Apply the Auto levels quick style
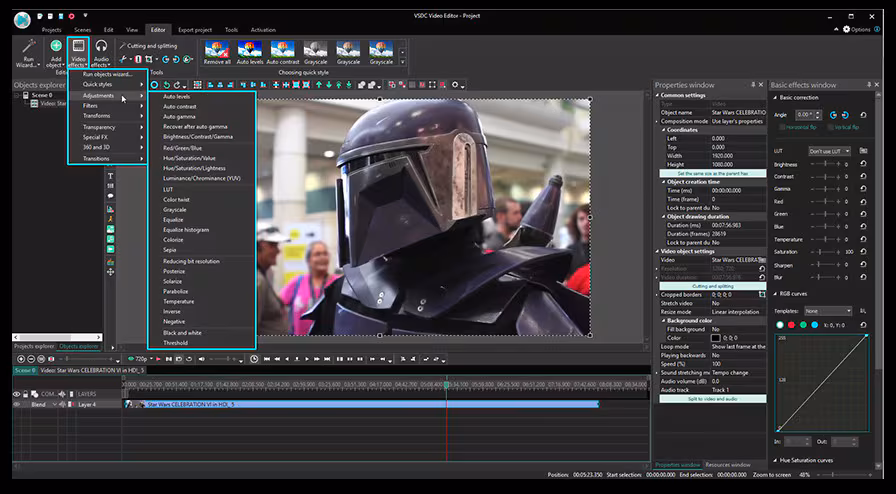896x494 pixels. (250, 48)
